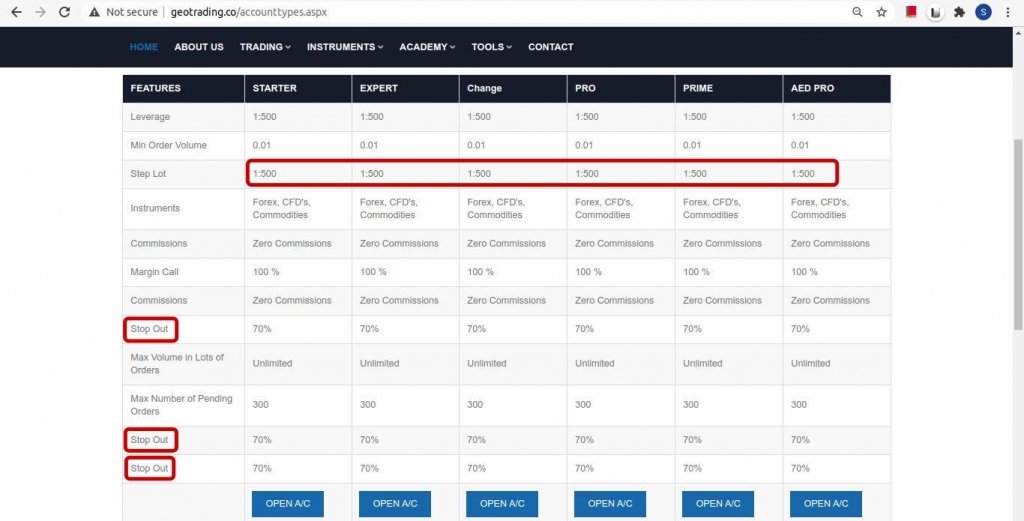Open the Extensions puzzle icon
The height and width of the screenshot is (521, 1024).
pos(959,12)
